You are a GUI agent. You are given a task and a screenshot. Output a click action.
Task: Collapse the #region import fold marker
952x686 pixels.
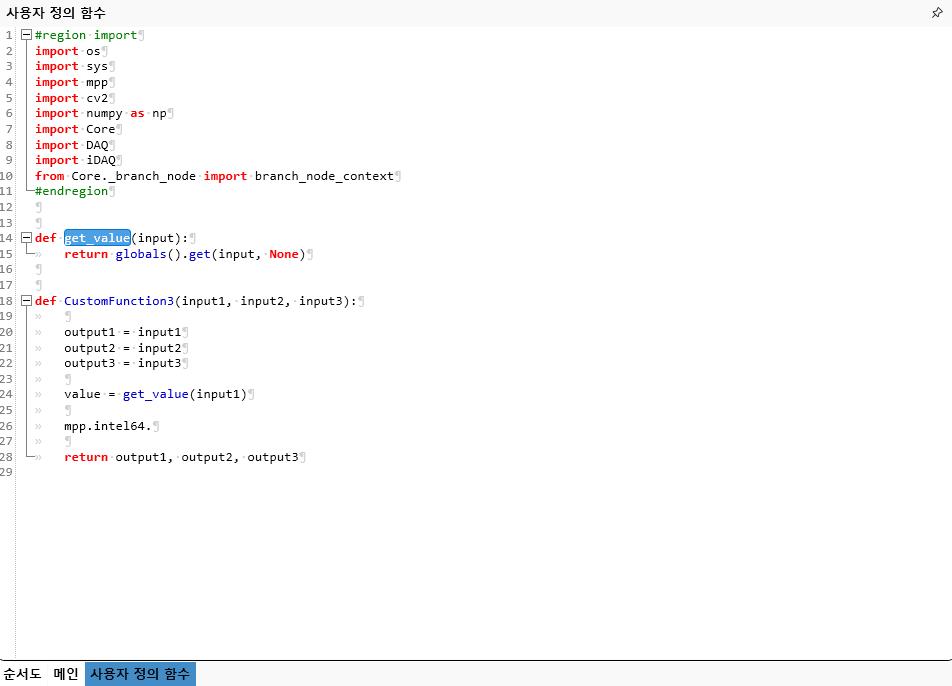(x=26, y=35)
